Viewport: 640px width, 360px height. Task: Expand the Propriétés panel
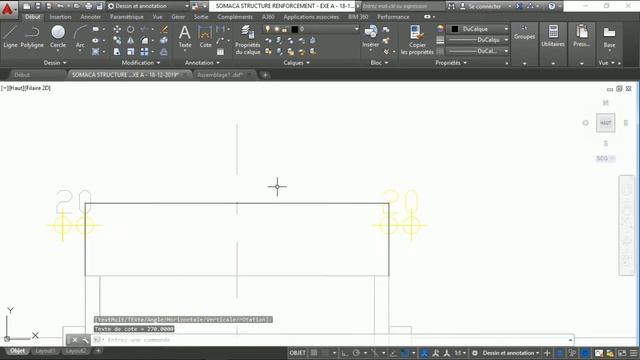click(451, 62)
